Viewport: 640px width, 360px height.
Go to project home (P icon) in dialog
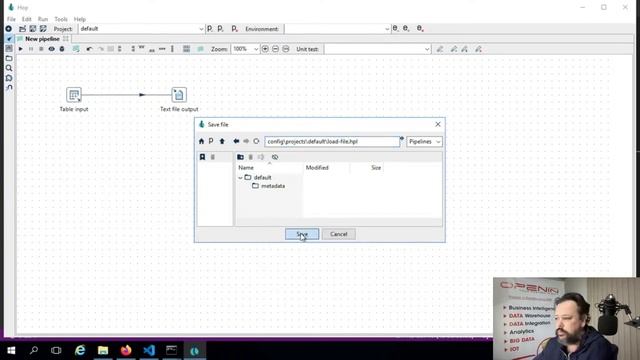[x=211, y=141]
